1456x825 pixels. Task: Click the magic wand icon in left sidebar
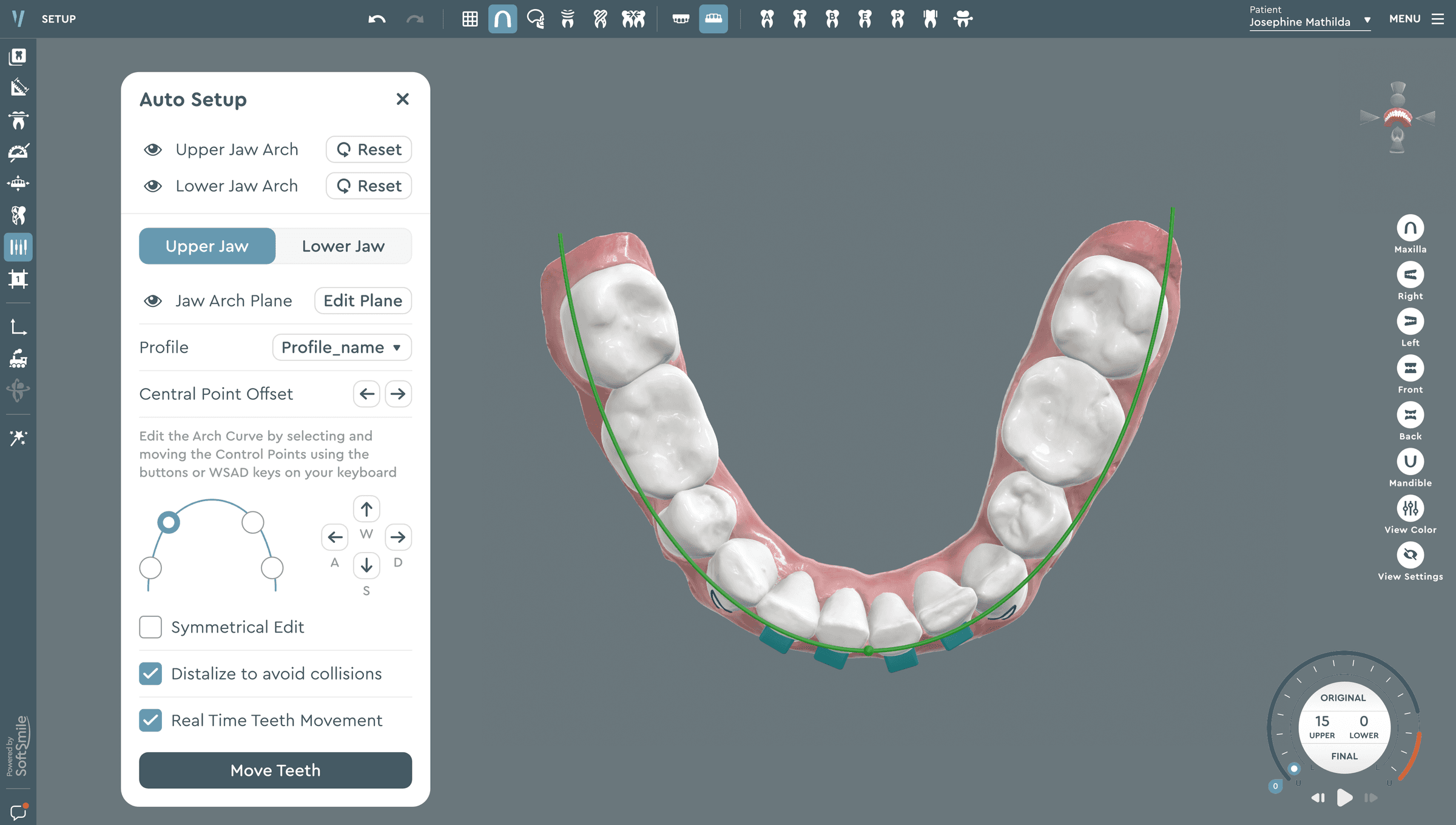coord(18,437)
